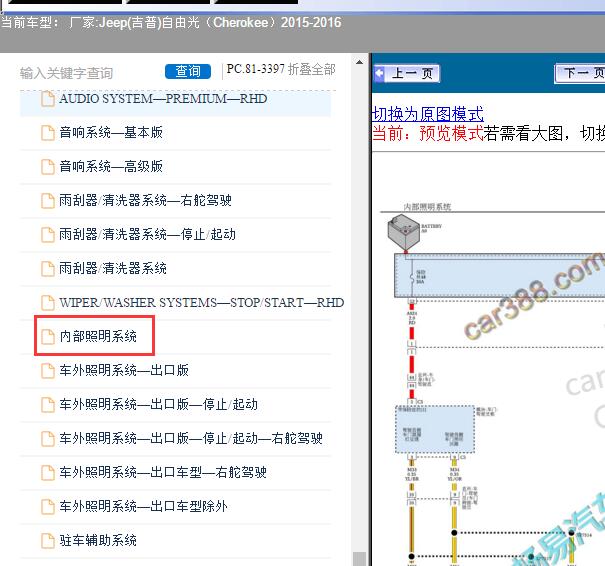Click document icon beside 音响系统—基本版
This screenshot has height=566, width=605.
(48, 133)
